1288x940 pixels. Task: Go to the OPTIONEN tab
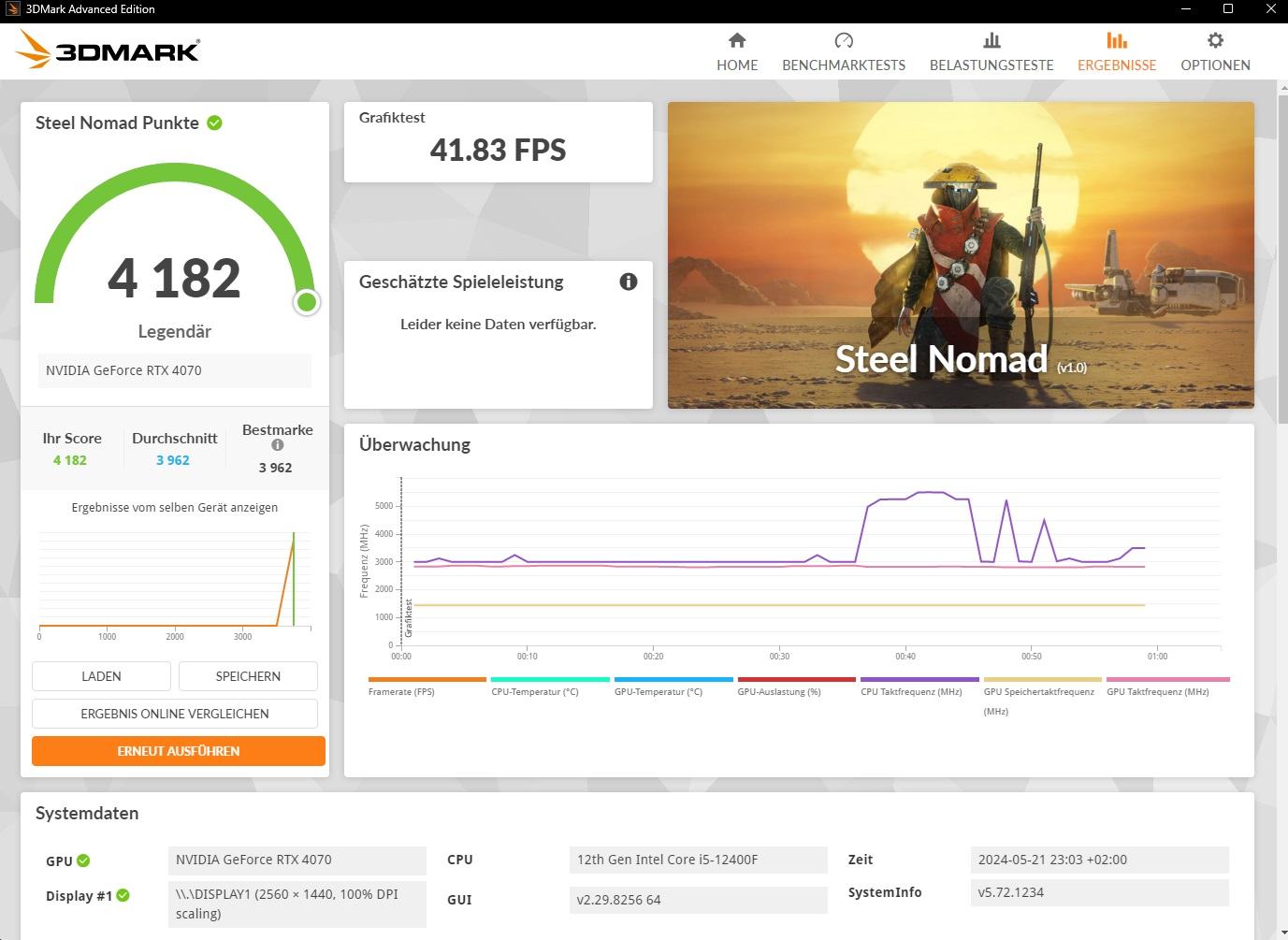click(1215, 52)
